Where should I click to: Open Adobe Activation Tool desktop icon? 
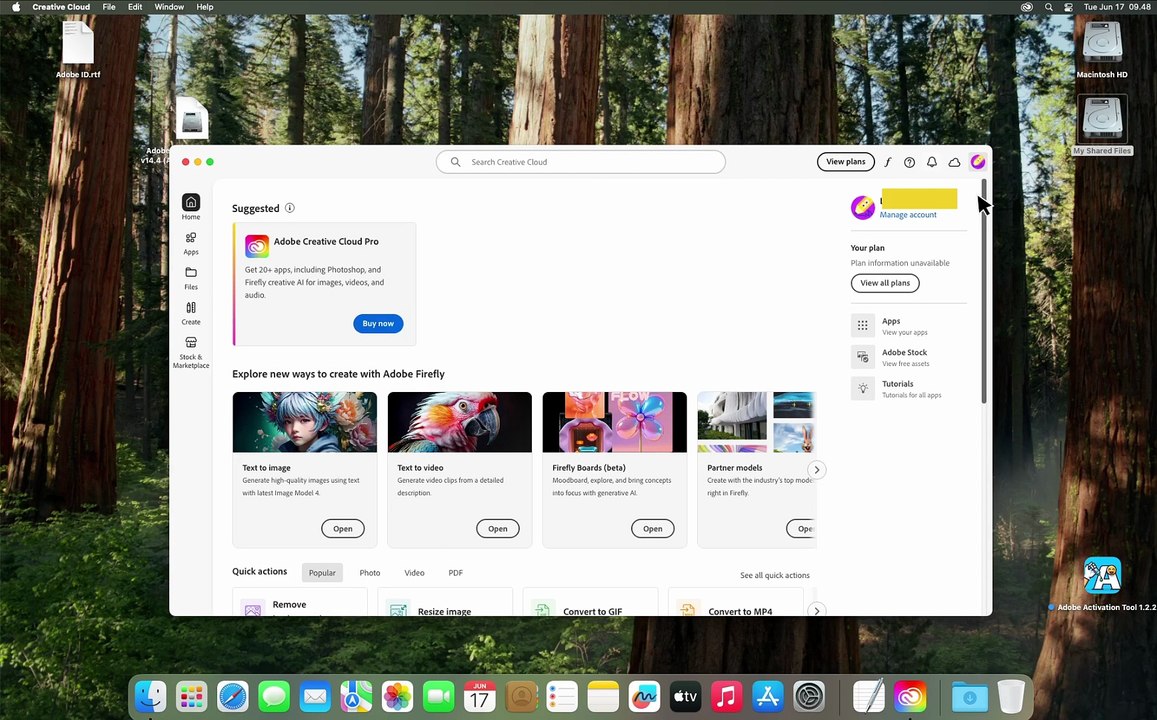click(1102, 576)
